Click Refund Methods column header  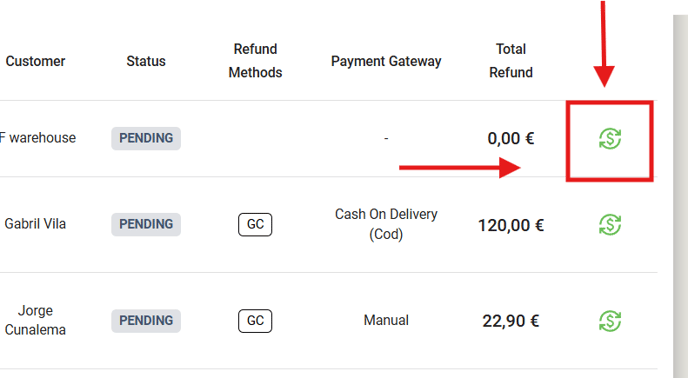coord(255,61)
